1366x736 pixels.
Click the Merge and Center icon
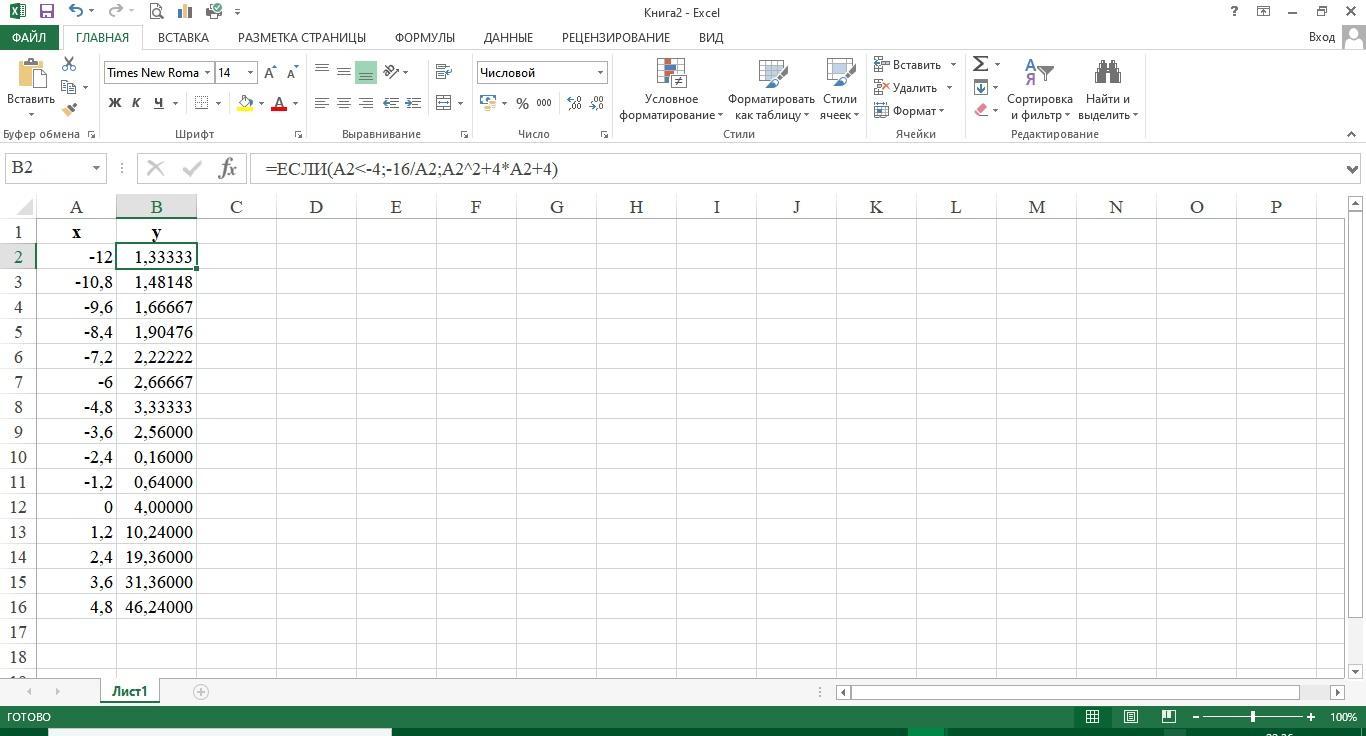tap(444, 103)
